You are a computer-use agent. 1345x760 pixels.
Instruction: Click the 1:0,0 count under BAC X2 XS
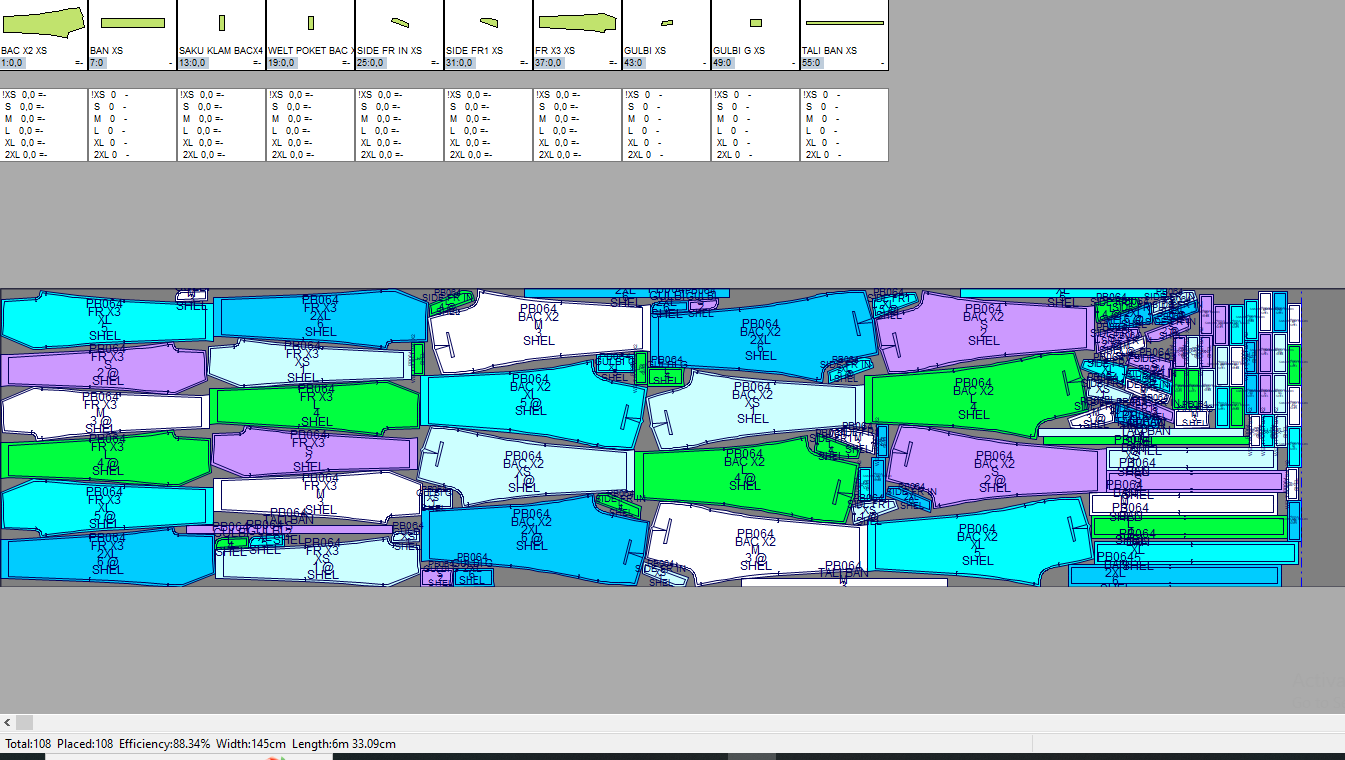pos(14,63)
